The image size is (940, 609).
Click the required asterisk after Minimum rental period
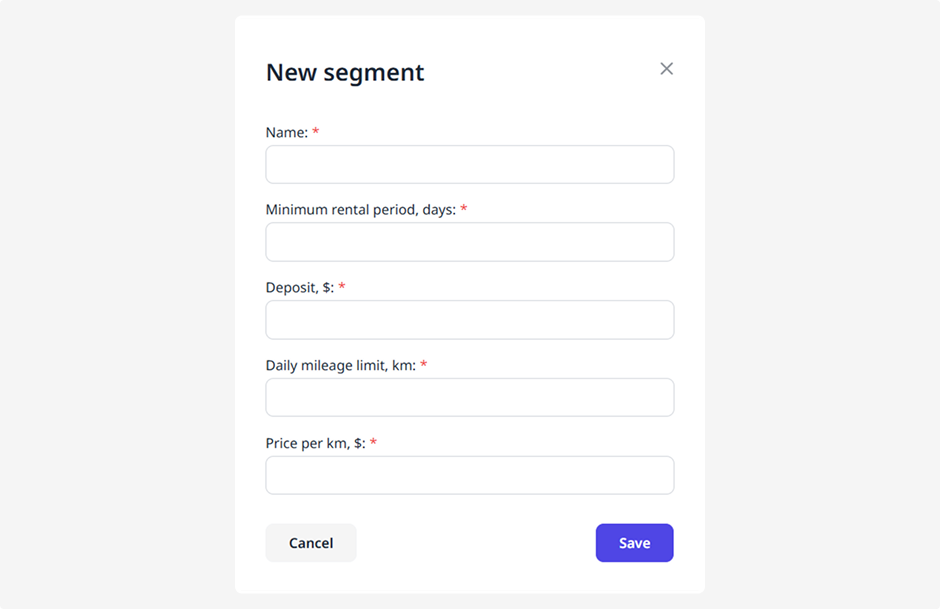[x=464, y=209]
